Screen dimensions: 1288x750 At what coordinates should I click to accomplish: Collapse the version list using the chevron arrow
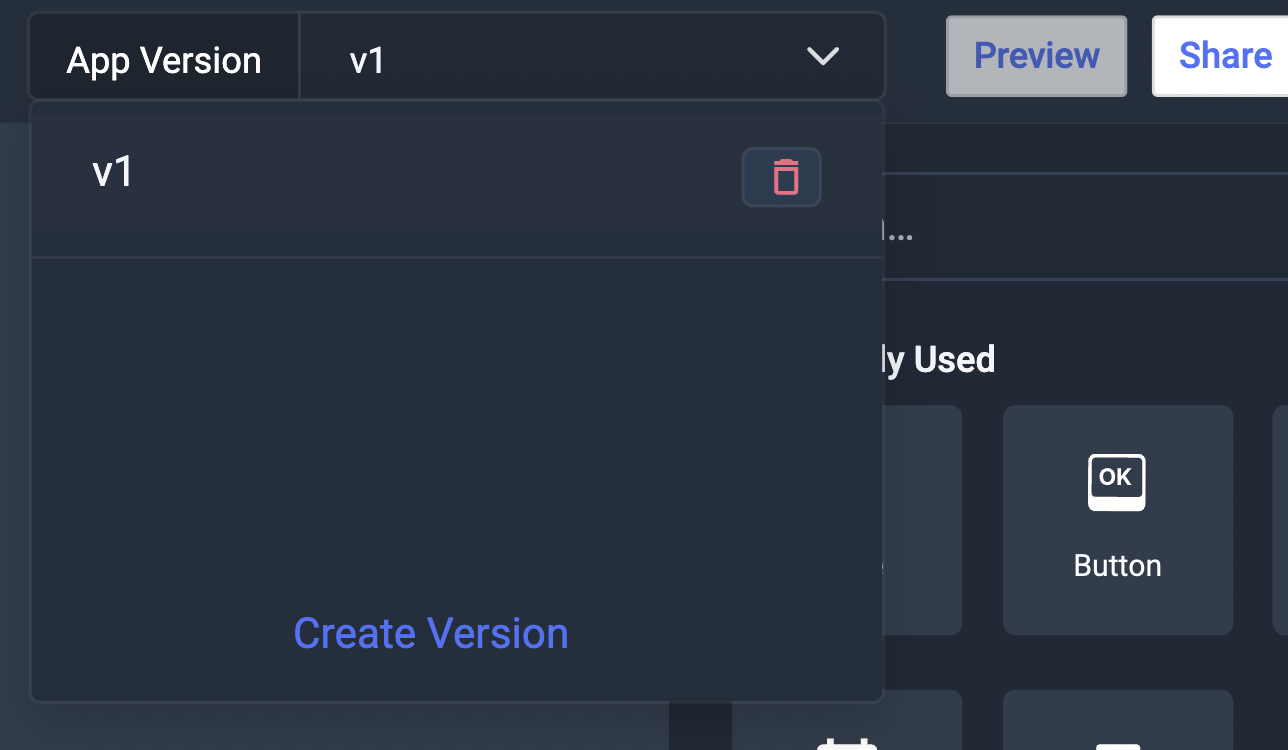(x=822, y=57)
